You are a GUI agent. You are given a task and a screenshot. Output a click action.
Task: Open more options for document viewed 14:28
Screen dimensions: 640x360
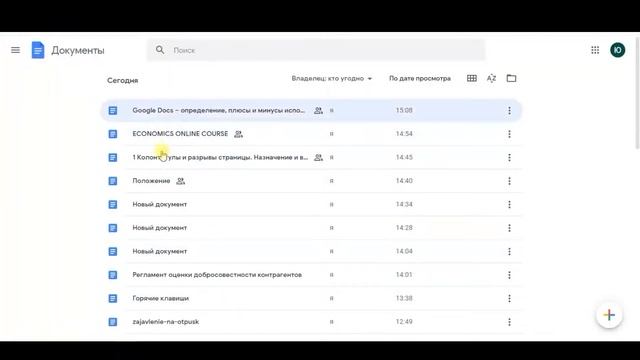[509, 228]
